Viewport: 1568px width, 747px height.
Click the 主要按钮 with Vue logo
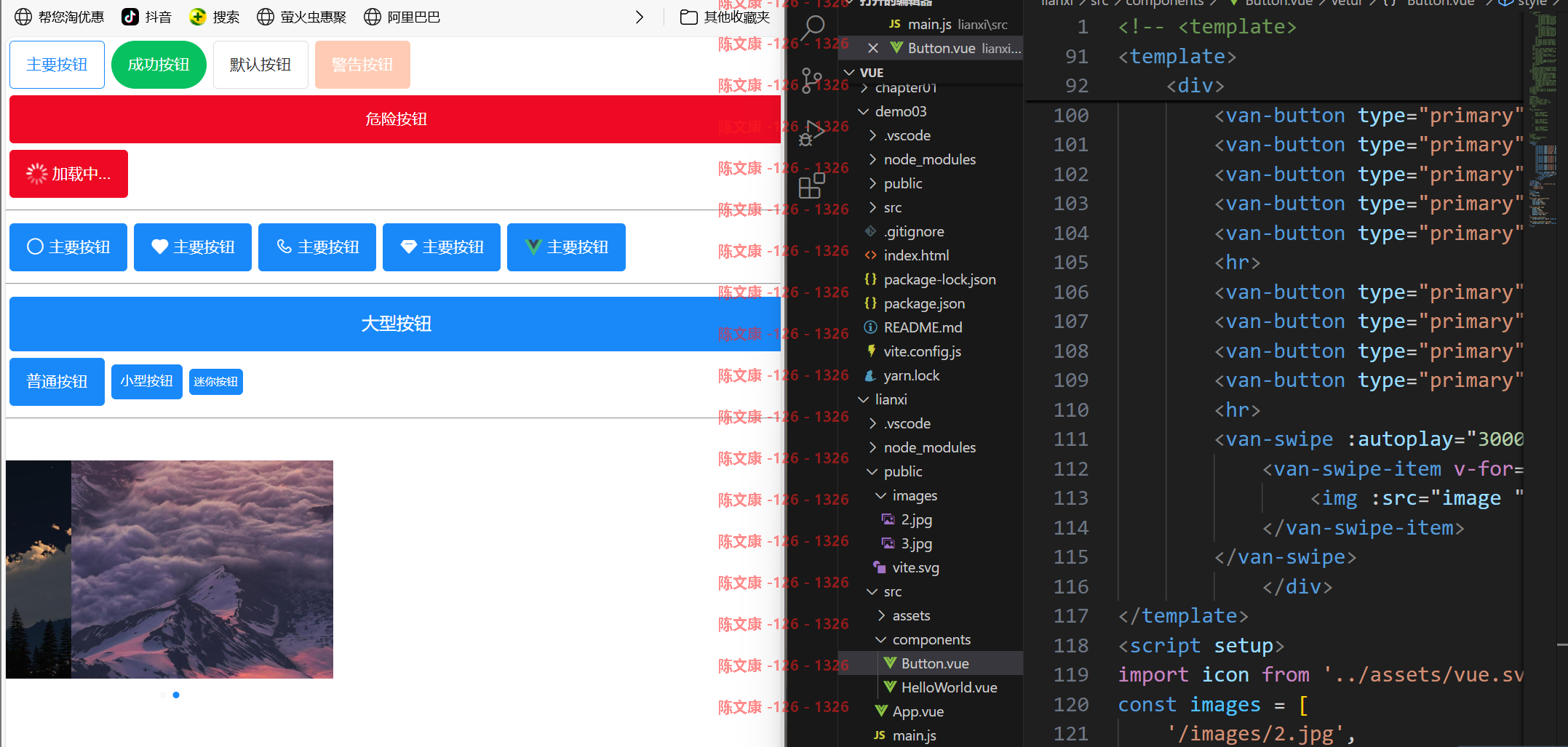pos(566,247)
